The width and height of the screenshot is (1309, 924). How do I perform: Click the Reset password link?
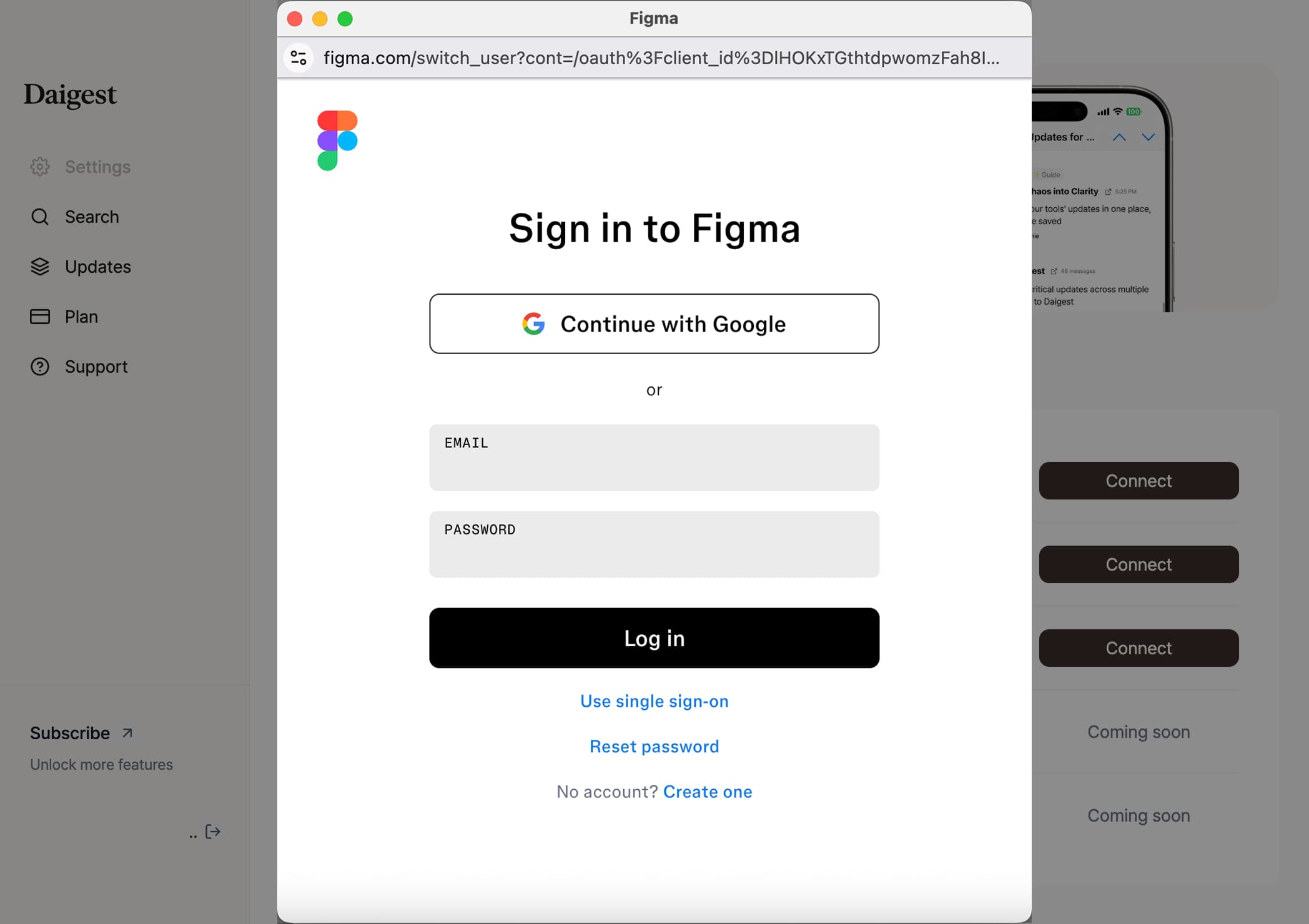tap(654, 747)
